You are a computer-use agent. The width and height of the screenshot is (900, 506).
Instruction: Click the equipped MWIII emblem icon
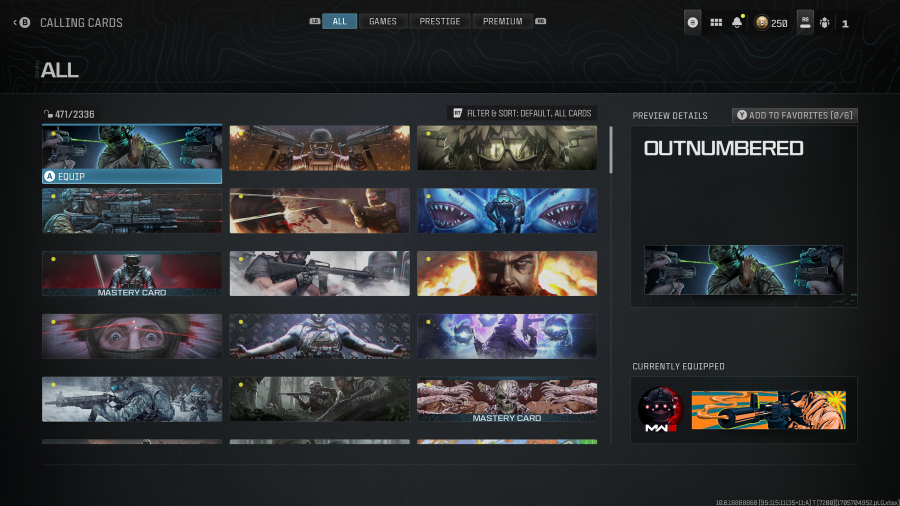[x=660, y=410]
